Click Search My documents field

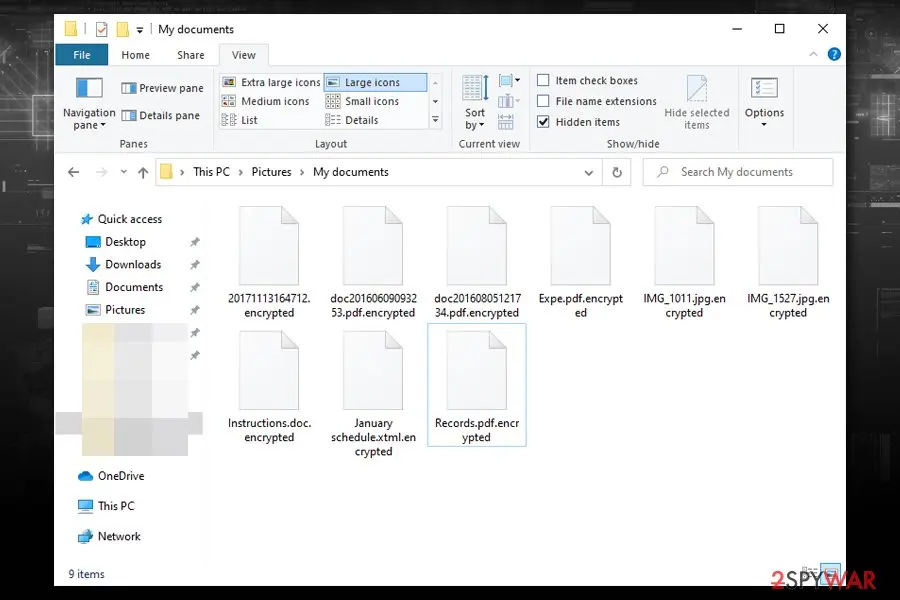738,172
